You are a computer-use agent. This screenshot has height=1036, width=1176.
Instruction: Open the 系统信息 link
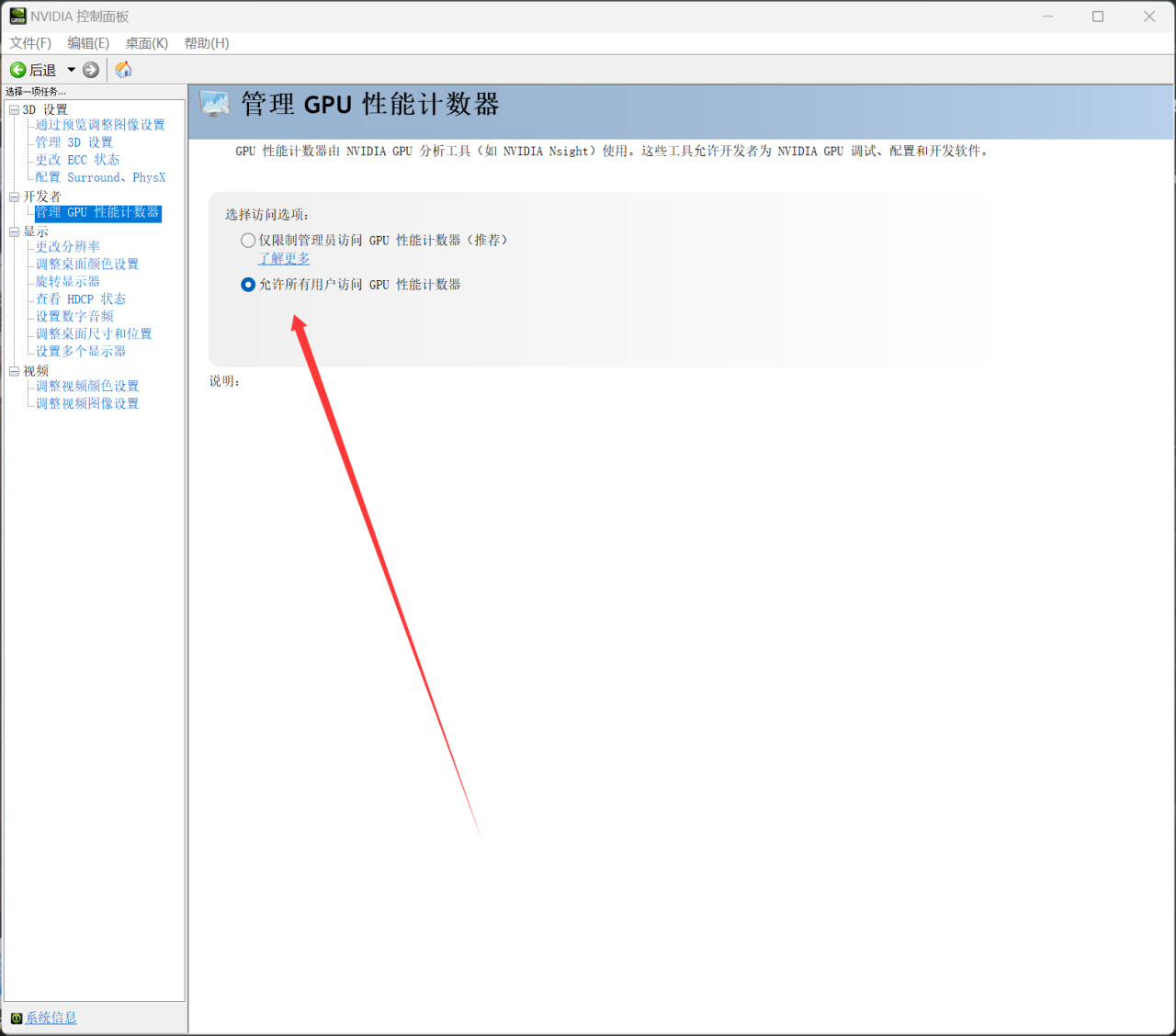pos(51,1018)
